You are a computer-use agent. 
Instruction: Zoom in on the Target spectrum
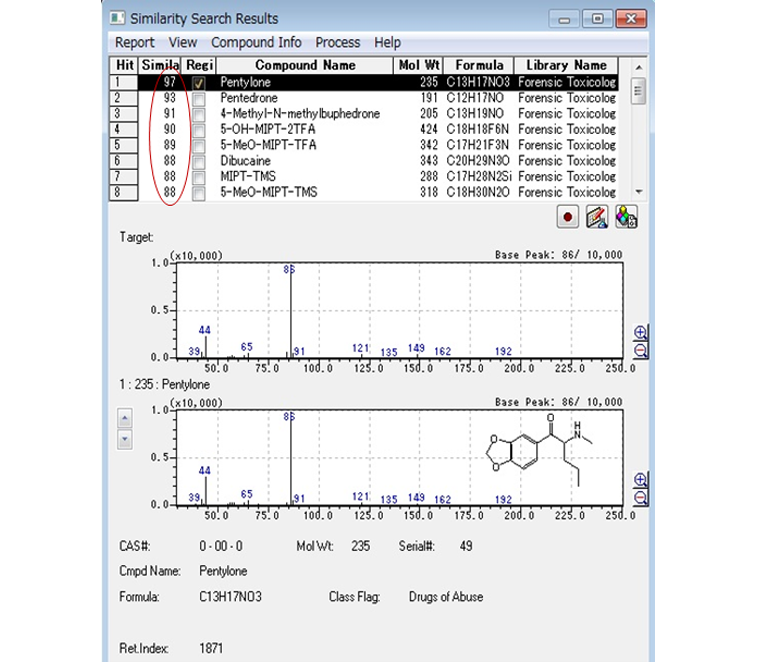tap(640, 333)
